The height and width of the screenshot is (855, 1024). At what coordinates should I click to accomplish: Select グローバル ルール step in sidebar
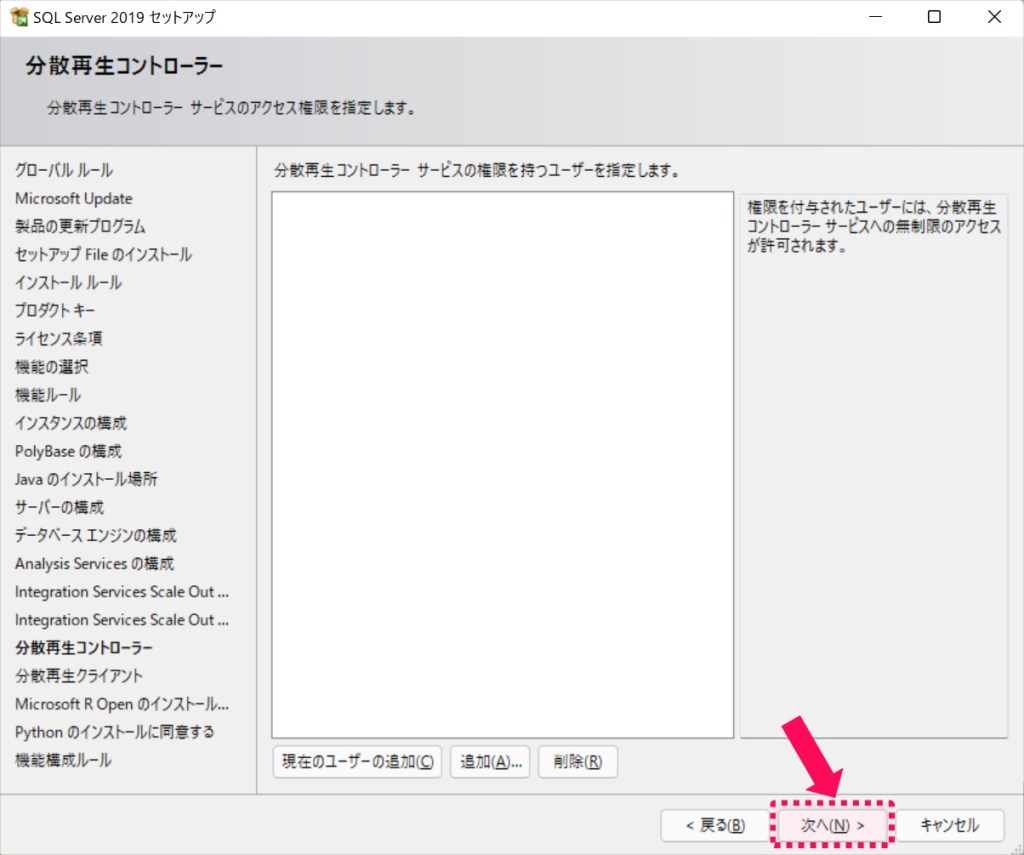pos(64,170)
